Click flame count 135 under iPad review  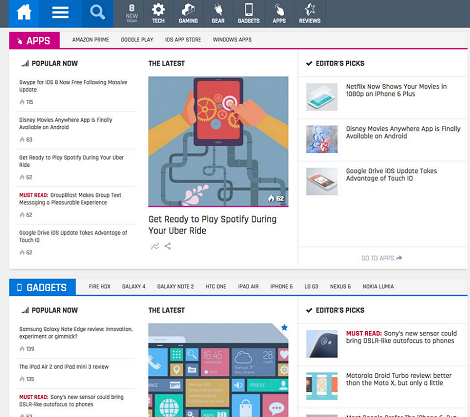pyautogui.click(x=27, y=379)
